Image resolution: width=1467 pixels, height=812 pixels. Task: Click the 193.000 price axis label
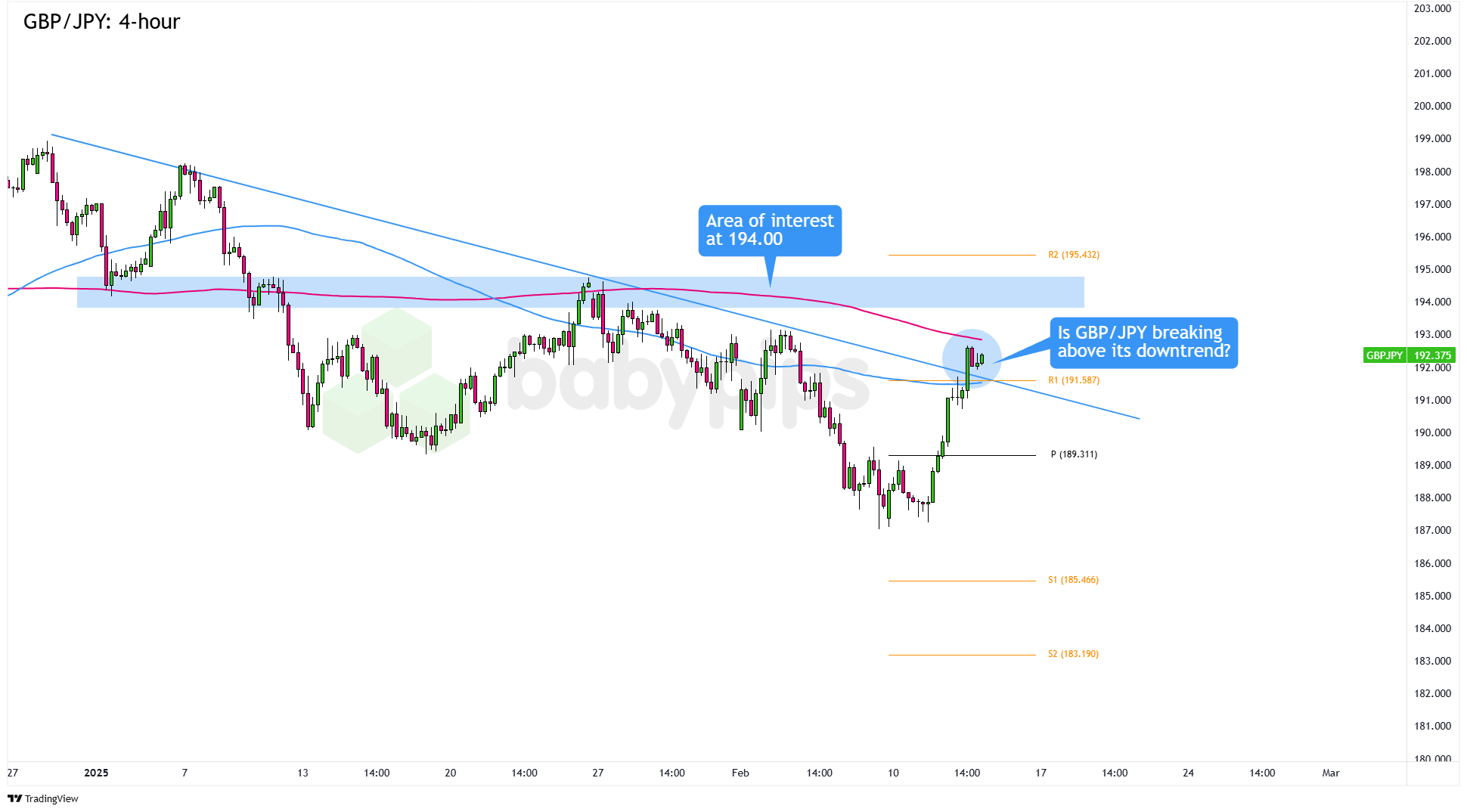point(1432,334)
